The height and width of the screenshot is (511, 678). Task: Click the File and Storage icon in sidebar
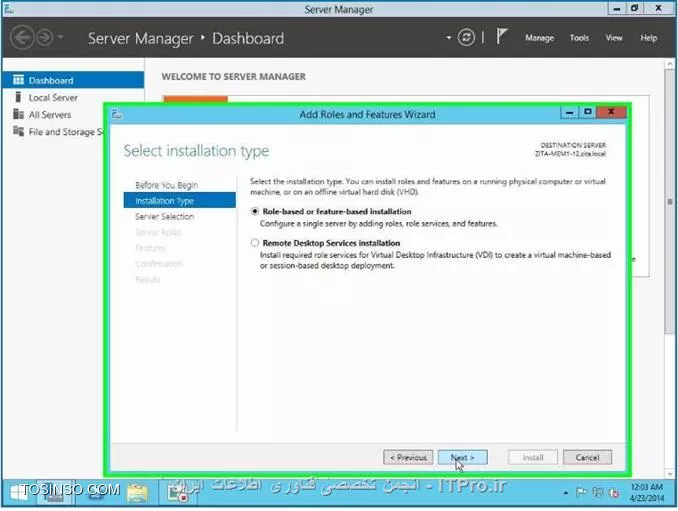(18, 131)
